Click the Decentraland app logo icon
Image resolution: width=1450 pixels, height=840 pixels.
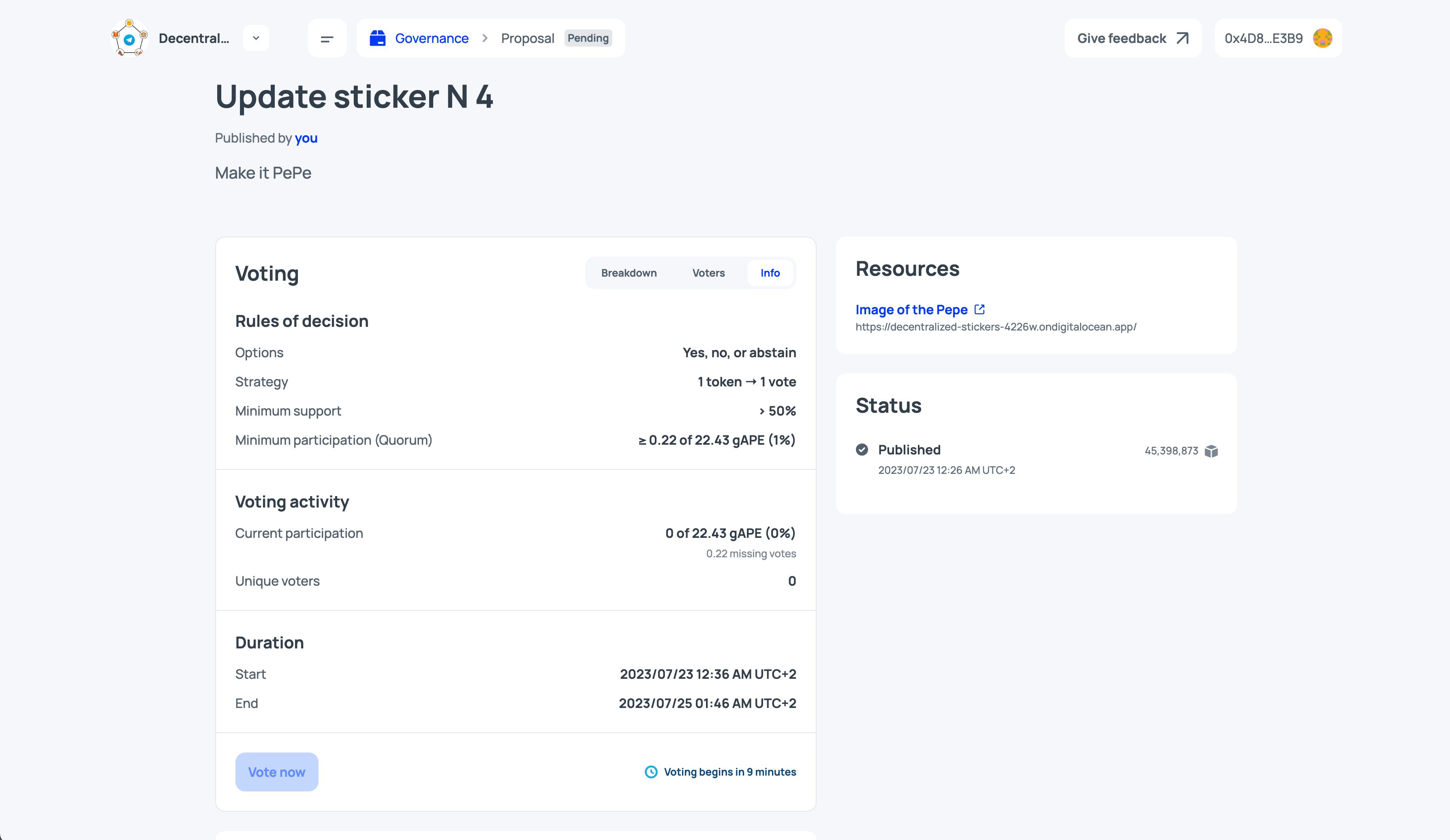[x=130, y=38]
